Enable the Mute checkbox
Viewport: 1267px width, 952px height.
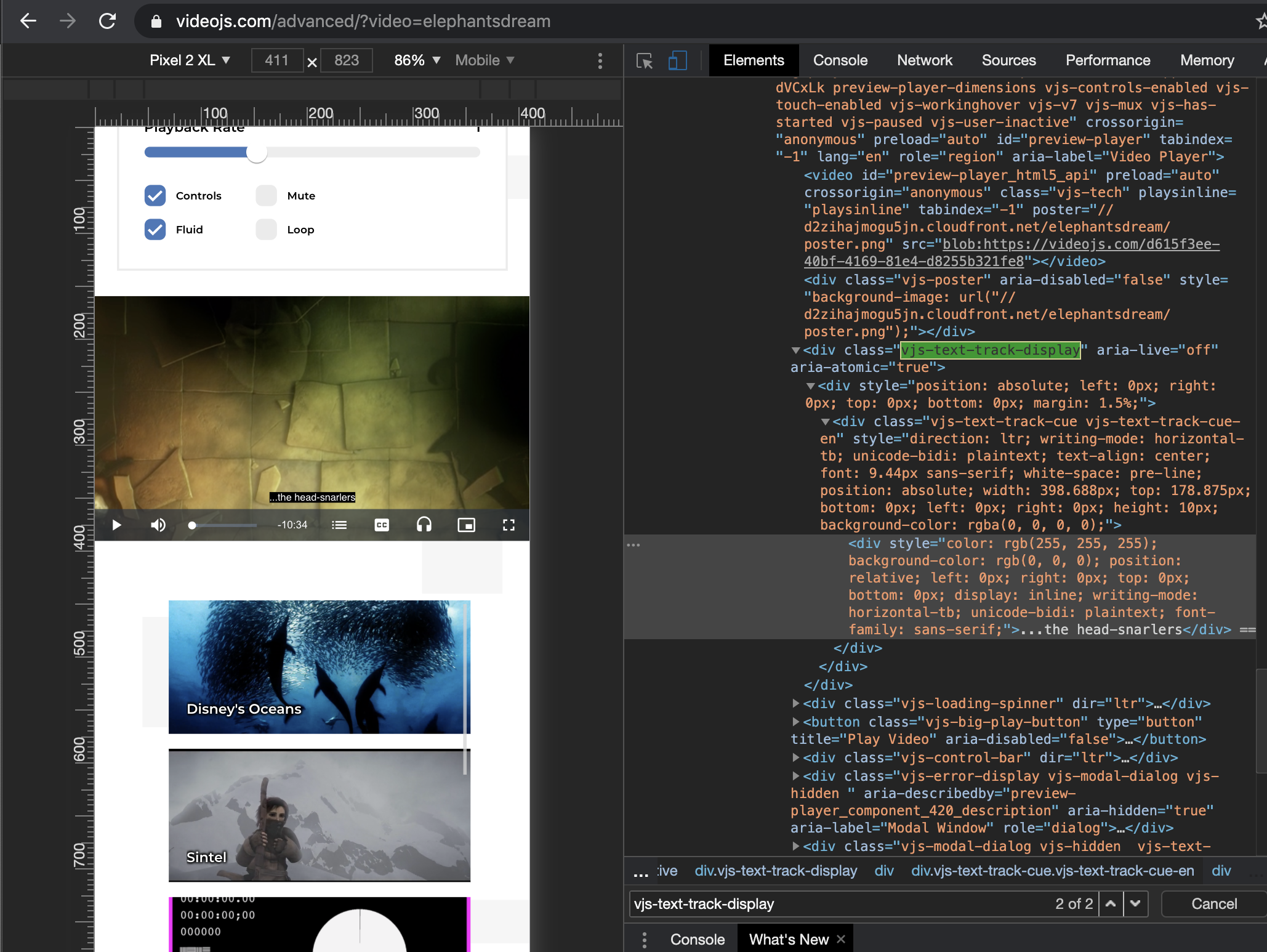pos(266,195)
